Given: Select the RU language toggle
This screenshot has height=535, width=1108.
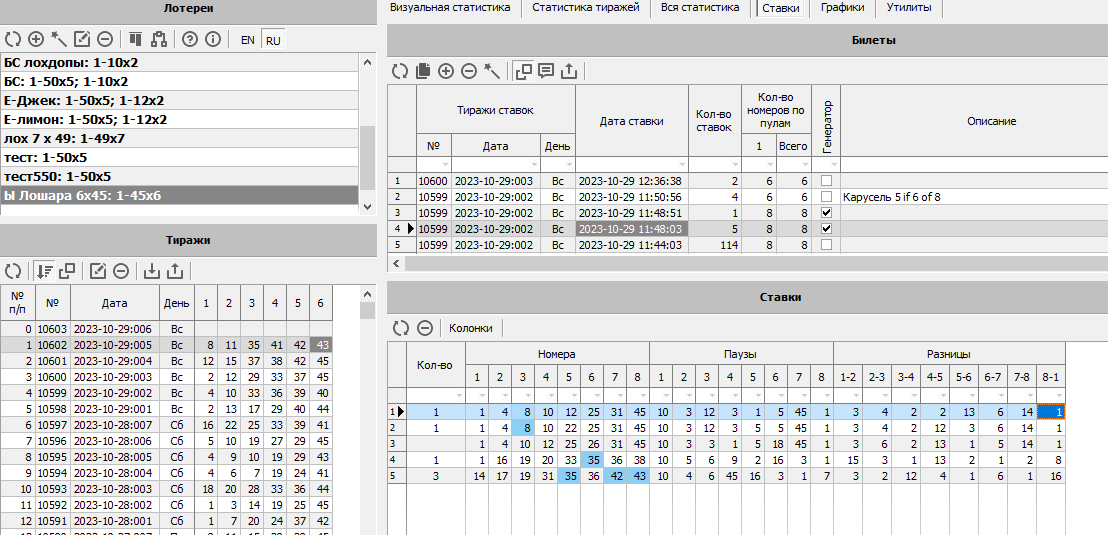Looking at the screenshot, I should click(x=273, y=40).
